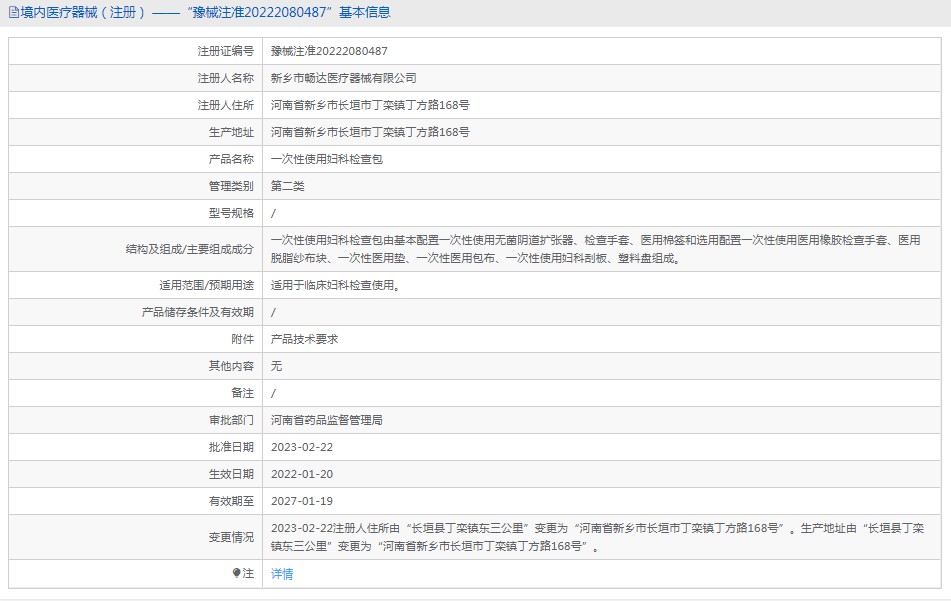
Task: Click the 生产地址 address value
Action: [x=370, y=132]
